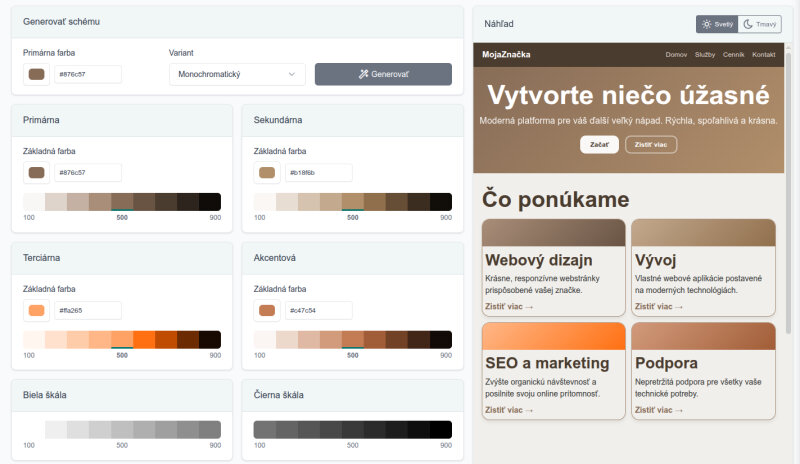800x464 pixels.
Task: Click the Čo ponúkame section heading
Action: click(556, 200)
